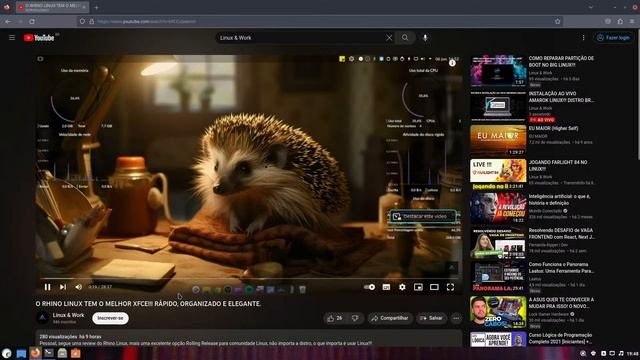640x360 pixels.
Task: Open the Linux & Work channel avatar
Action: [x=42, y=318]
